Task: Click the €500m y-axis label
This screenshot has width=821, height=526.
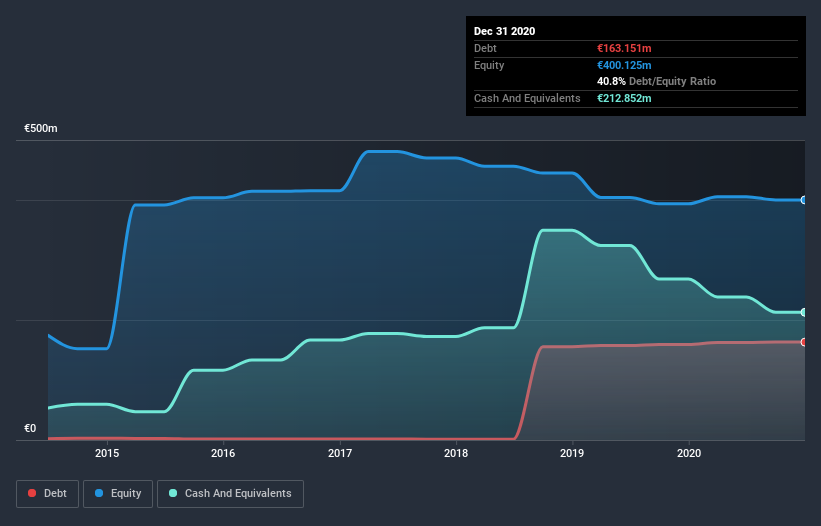Action: click(x=41, y=128)
